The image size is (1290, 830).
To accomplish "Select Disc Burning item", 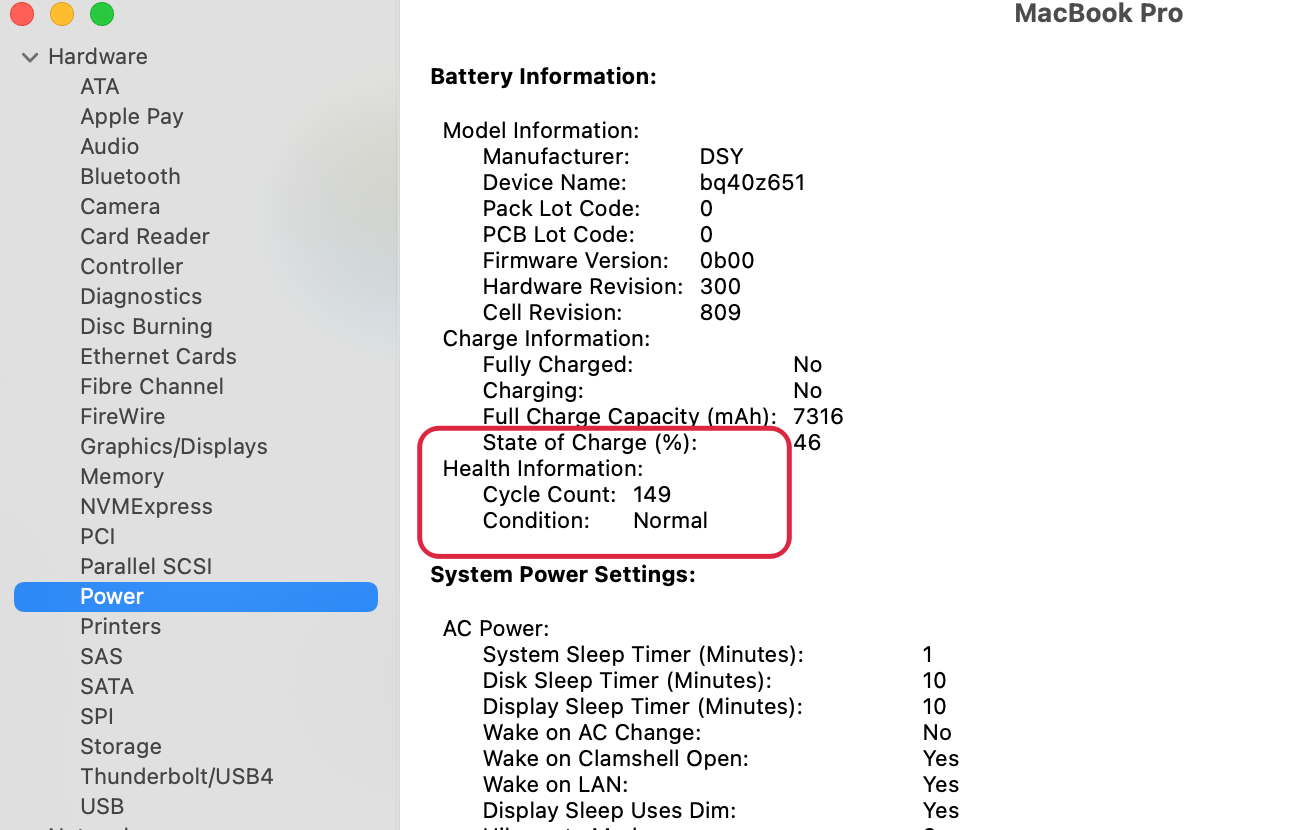I will [x=147, y=326].
